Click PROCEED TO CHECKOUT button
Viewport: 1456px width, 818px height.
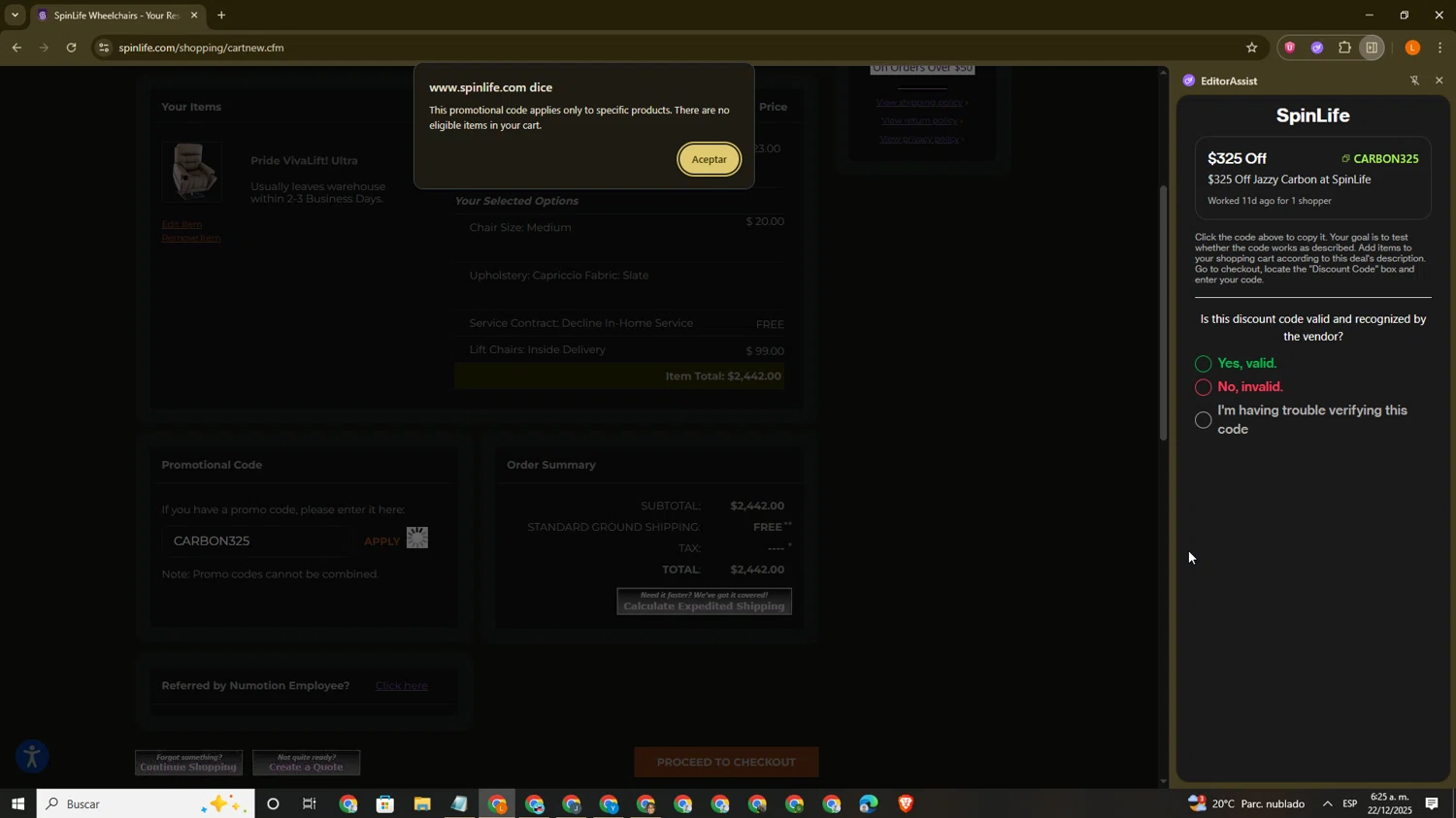pos(726,762)
